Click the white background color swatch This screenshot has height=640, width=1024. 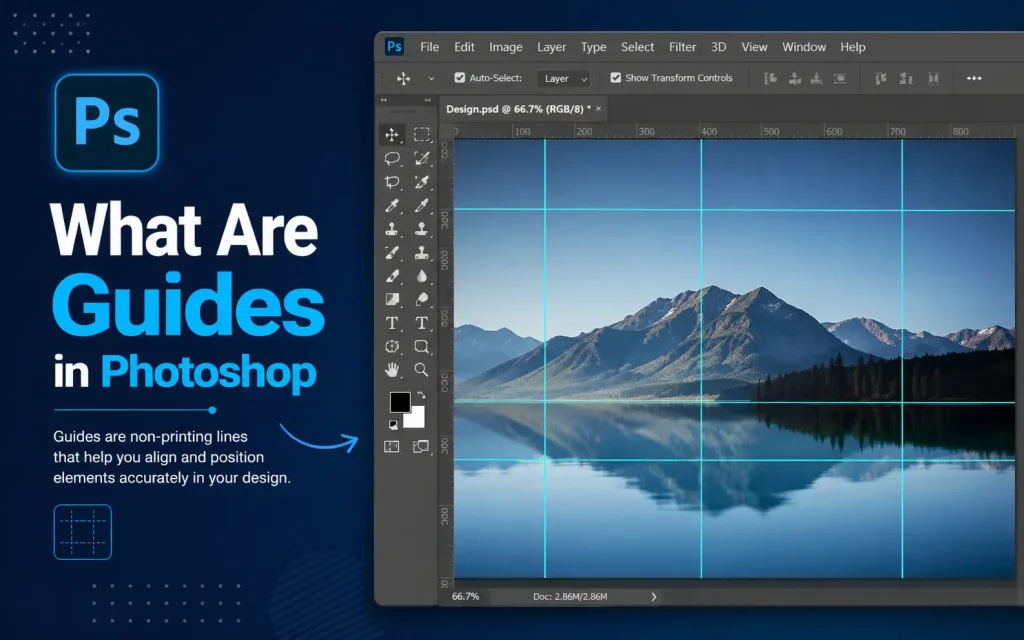click(x=415, y=418)
